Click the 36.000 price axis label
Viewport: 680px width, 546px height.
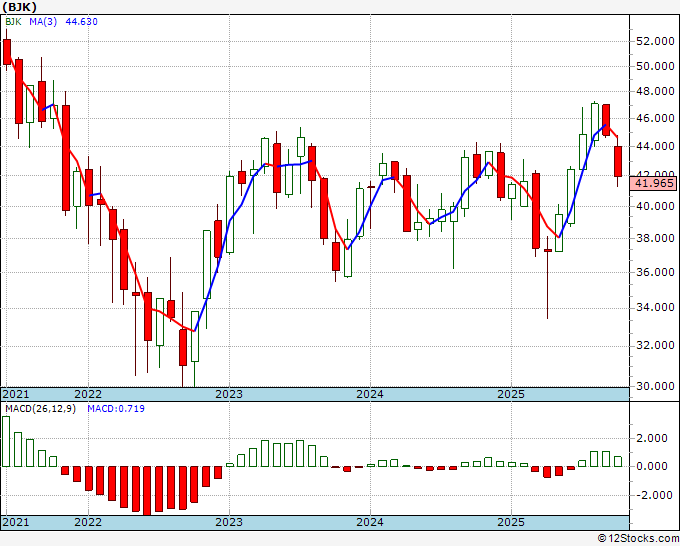pyautogui.click(x=655, y=272)
